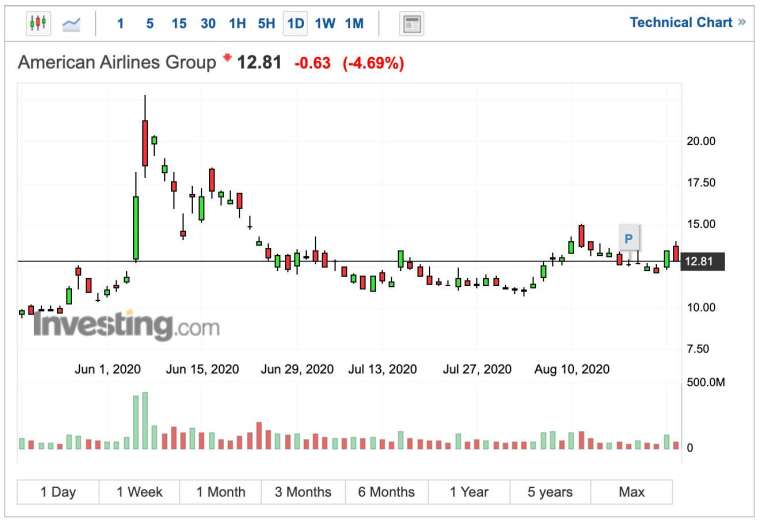Show the 1 Week range
This screenshot has height=522, width=760.
pyautogui.click(x=139, y=492)
